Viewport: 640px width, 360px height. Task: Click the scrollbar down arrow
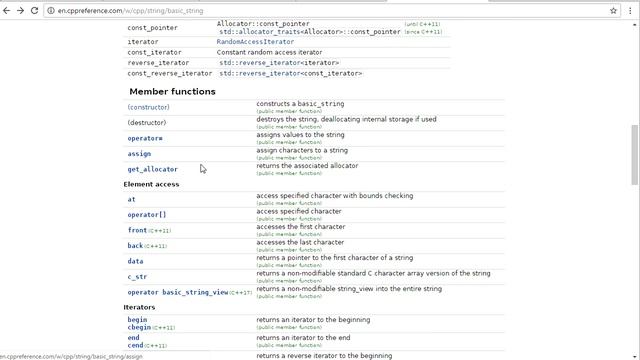click(x=634, y=356)
